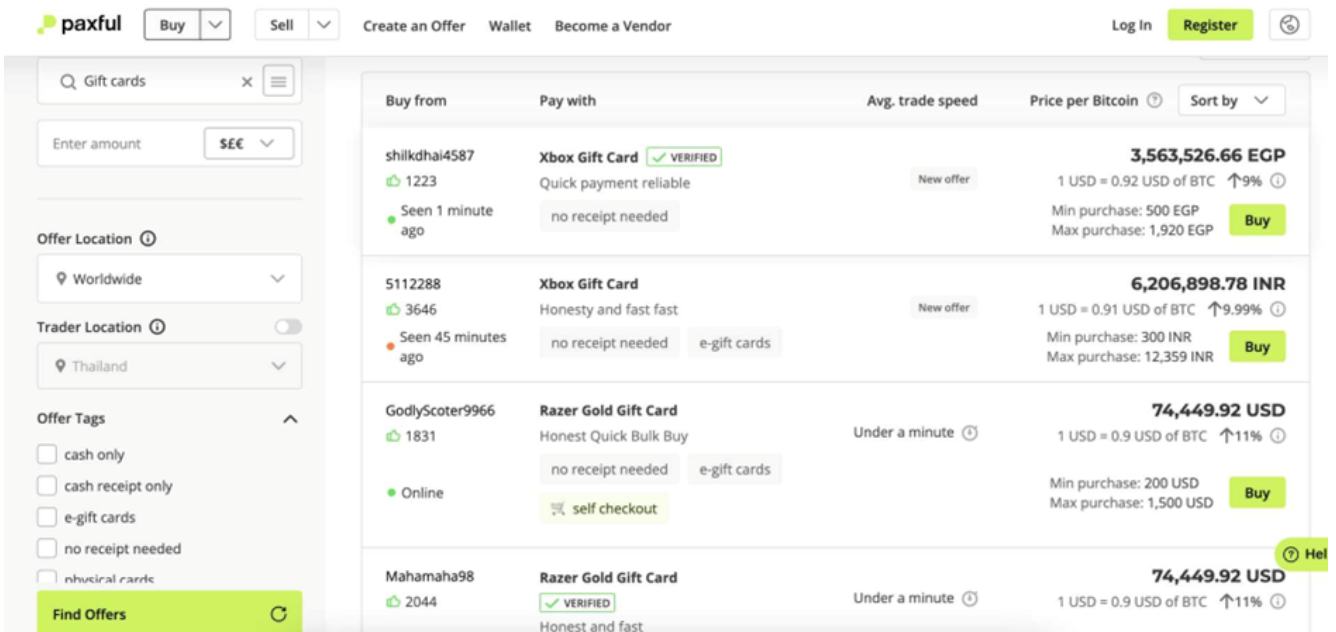
Task: Click e-gift cards tag on 5112288's offer
Action: (735, 343)
